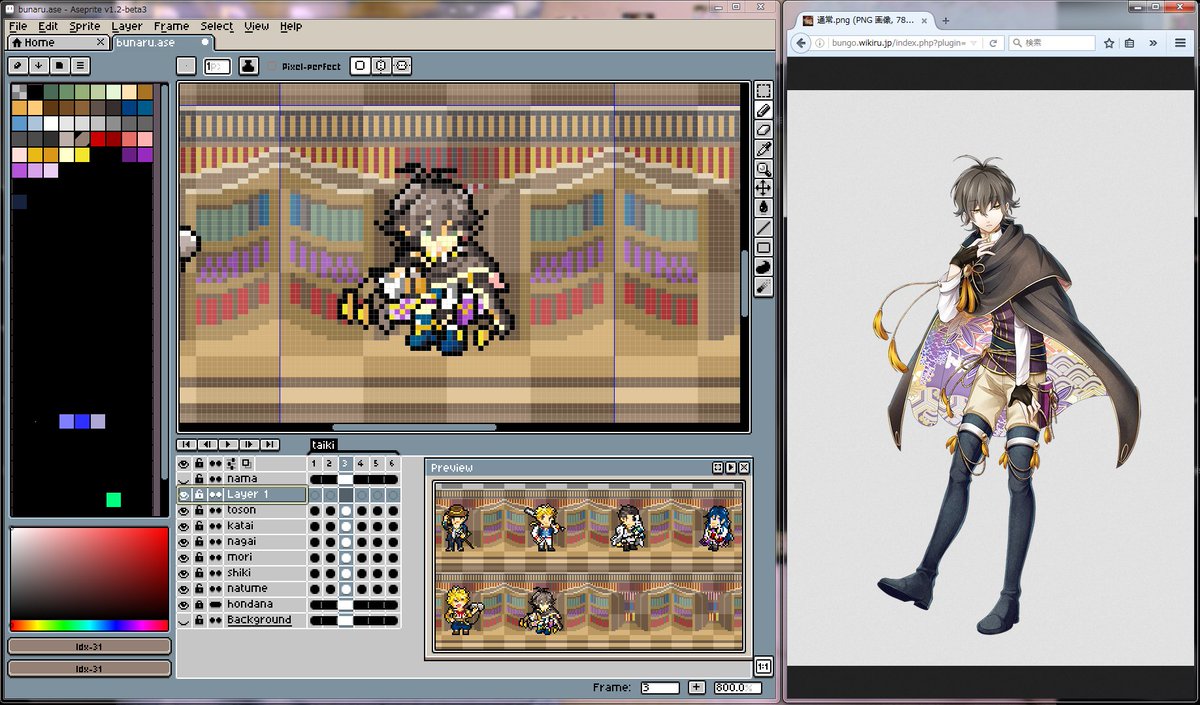This screenshot has height=705, width=1200.
Task: Select the Zoom magnifier tool
Action: tap(763, 169)
